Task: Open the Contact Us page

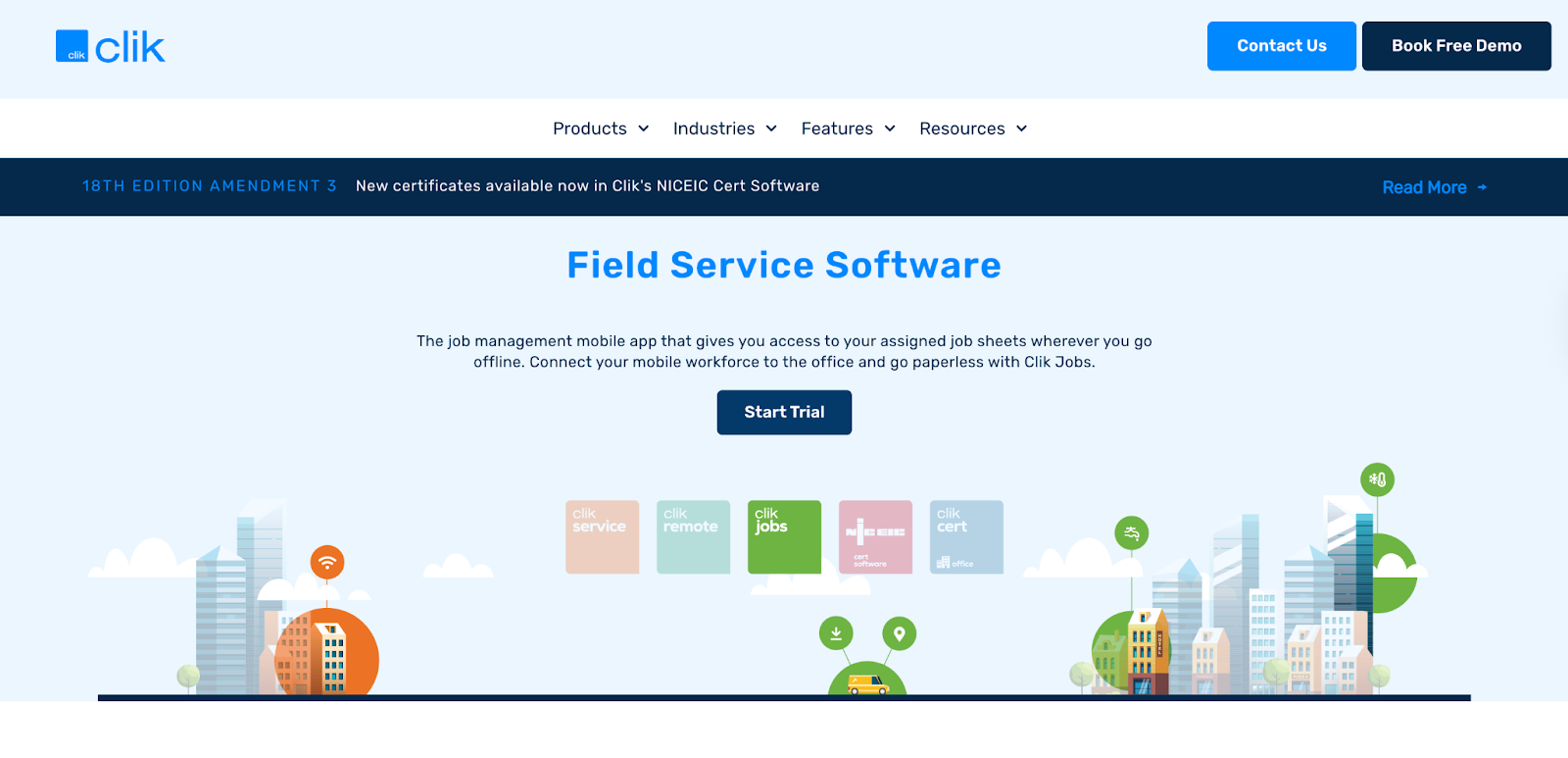Action: point(1281,46)
